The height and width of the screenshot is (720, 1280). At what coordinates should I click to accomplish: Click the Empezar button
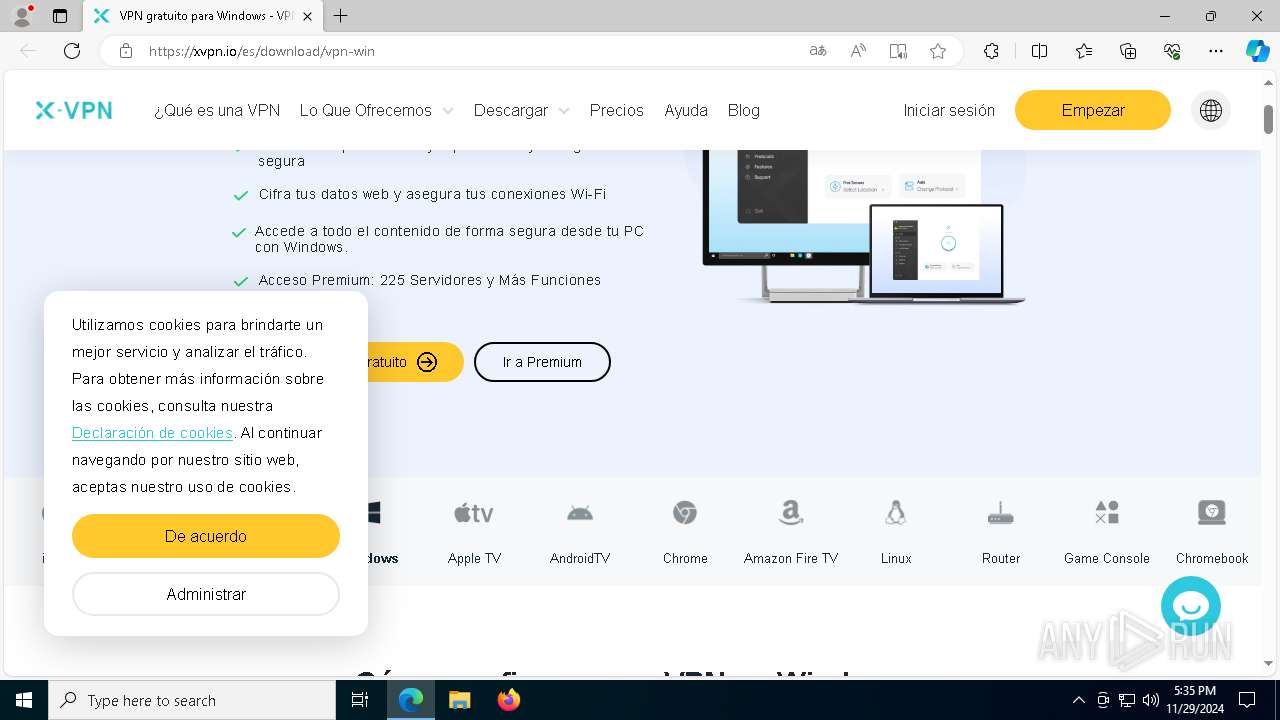(x=1093, y=110)
